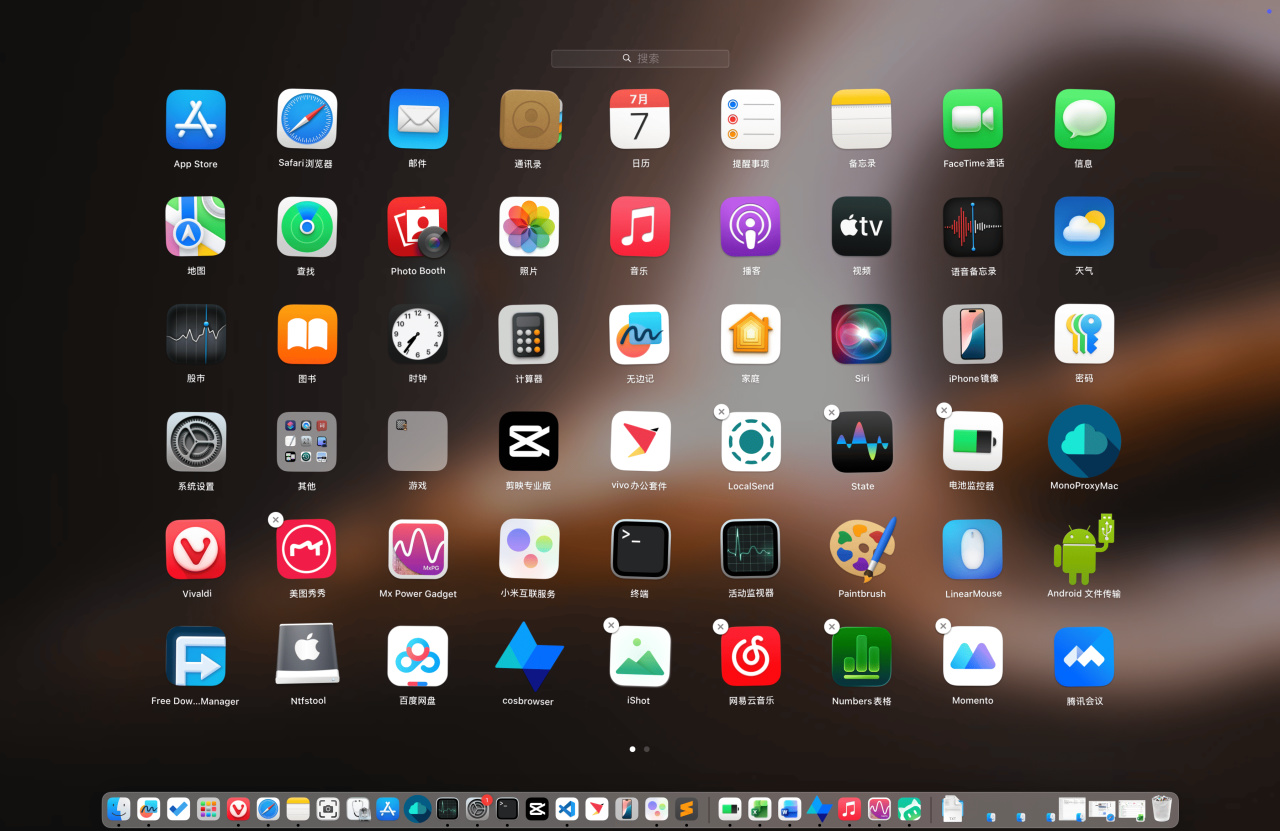Open the 提醒事项 Reminders app
1280x831 pixels.
click(751, 120)
